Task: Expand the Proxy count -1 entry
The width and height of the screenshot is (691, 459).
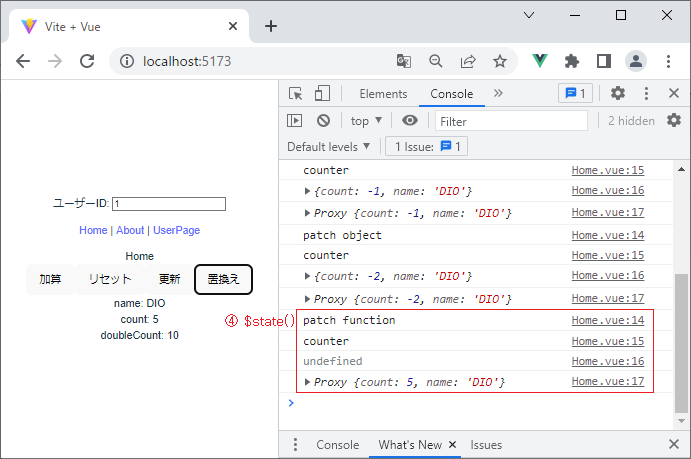Action: (307, 213)
